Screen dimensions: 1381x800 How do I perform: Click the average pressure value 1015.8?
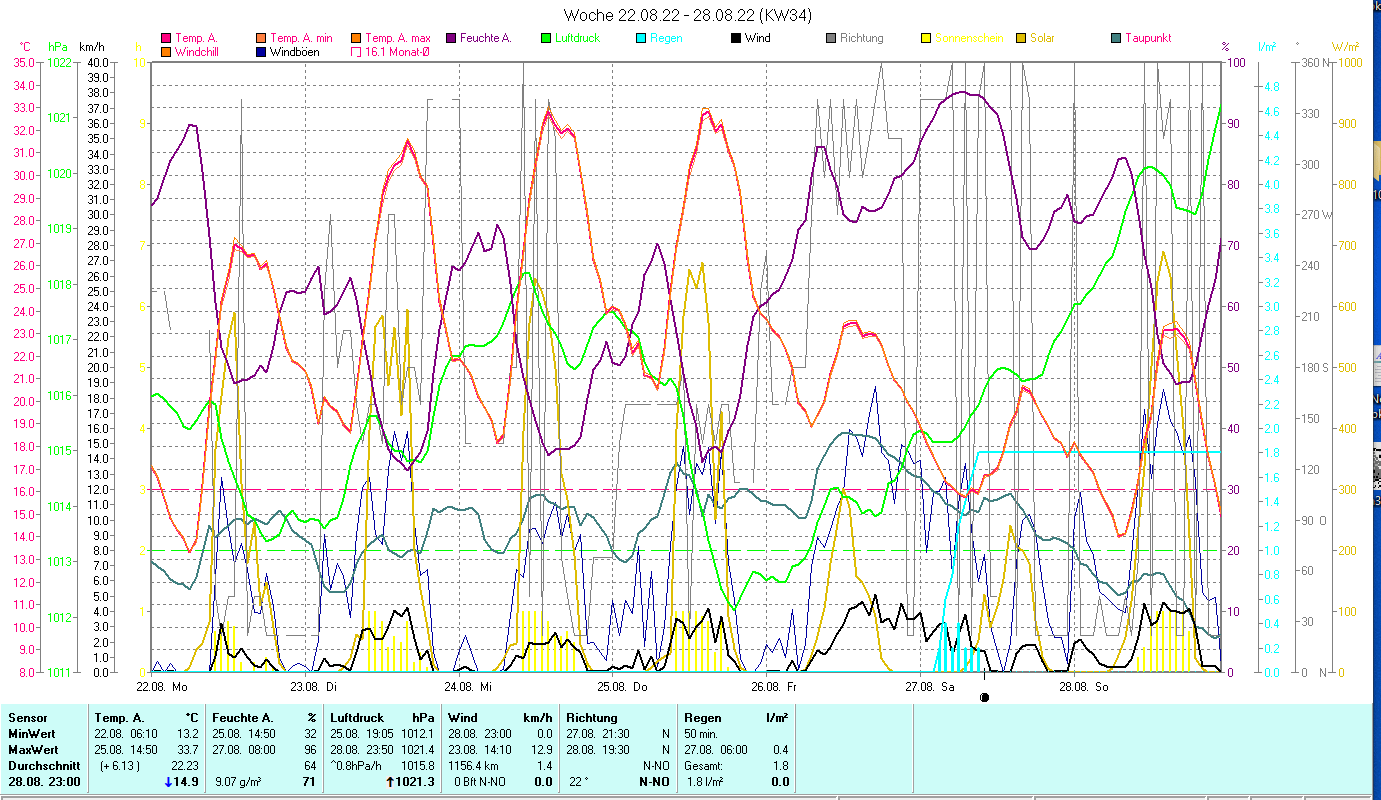point(418,766)
